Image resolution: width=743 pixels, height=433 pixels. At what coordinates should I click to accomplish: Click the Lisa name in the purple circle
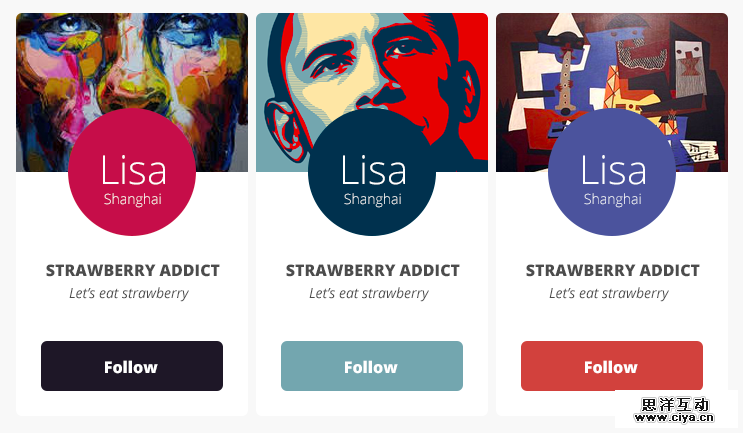tap(614, 170)
